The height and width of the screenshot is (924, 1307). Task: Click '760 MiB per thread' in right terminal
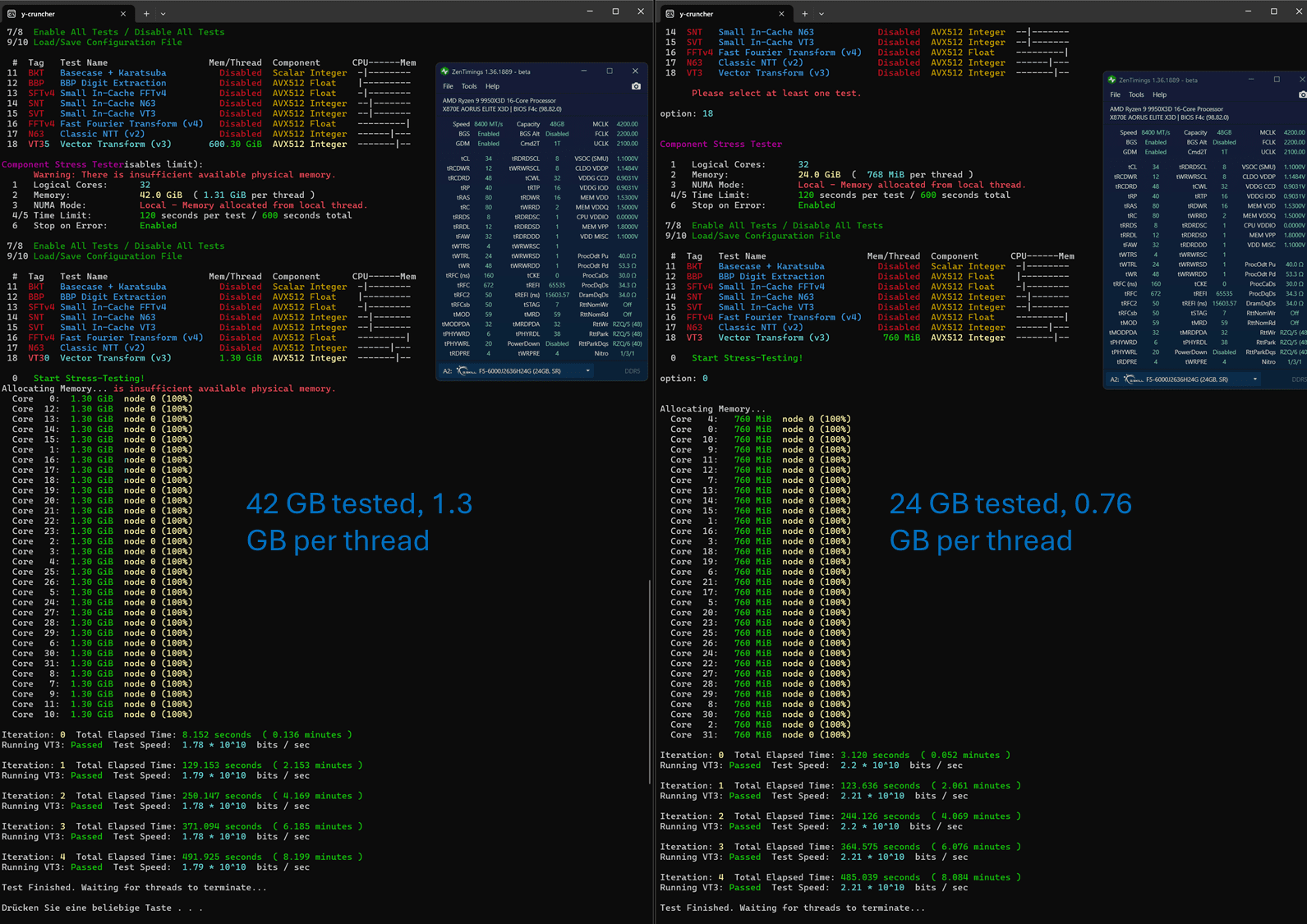[915, 174]
